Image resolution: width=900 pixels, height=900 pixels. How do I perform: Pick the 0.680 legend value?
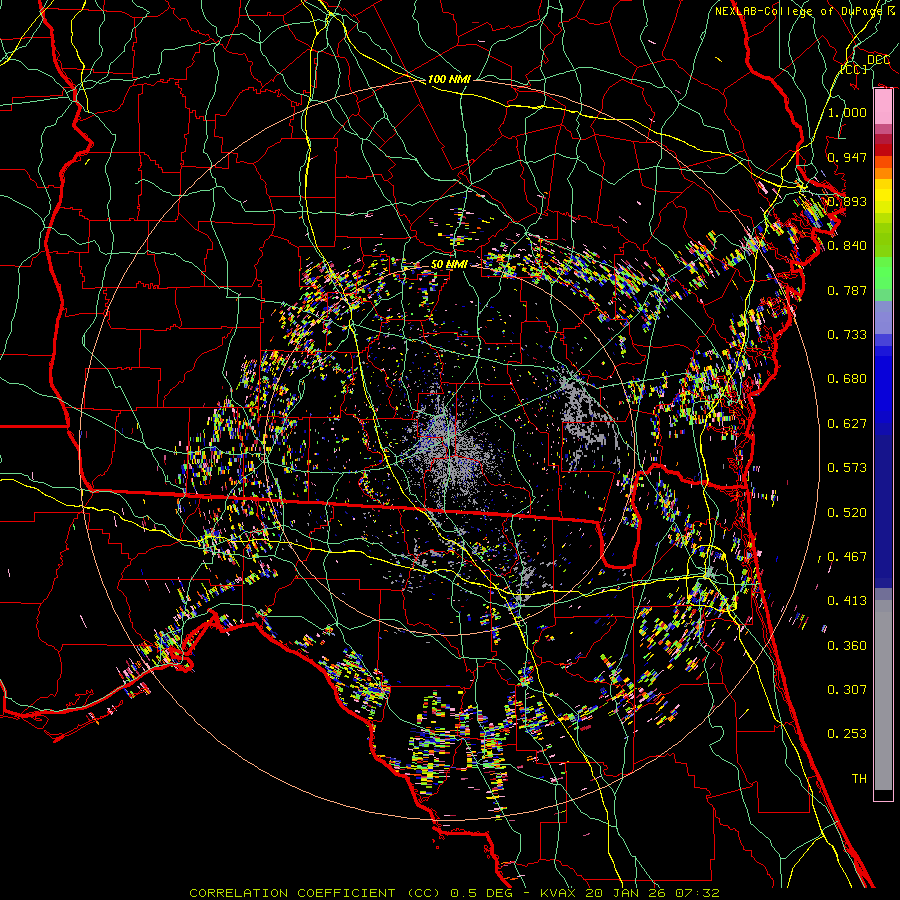847,379
